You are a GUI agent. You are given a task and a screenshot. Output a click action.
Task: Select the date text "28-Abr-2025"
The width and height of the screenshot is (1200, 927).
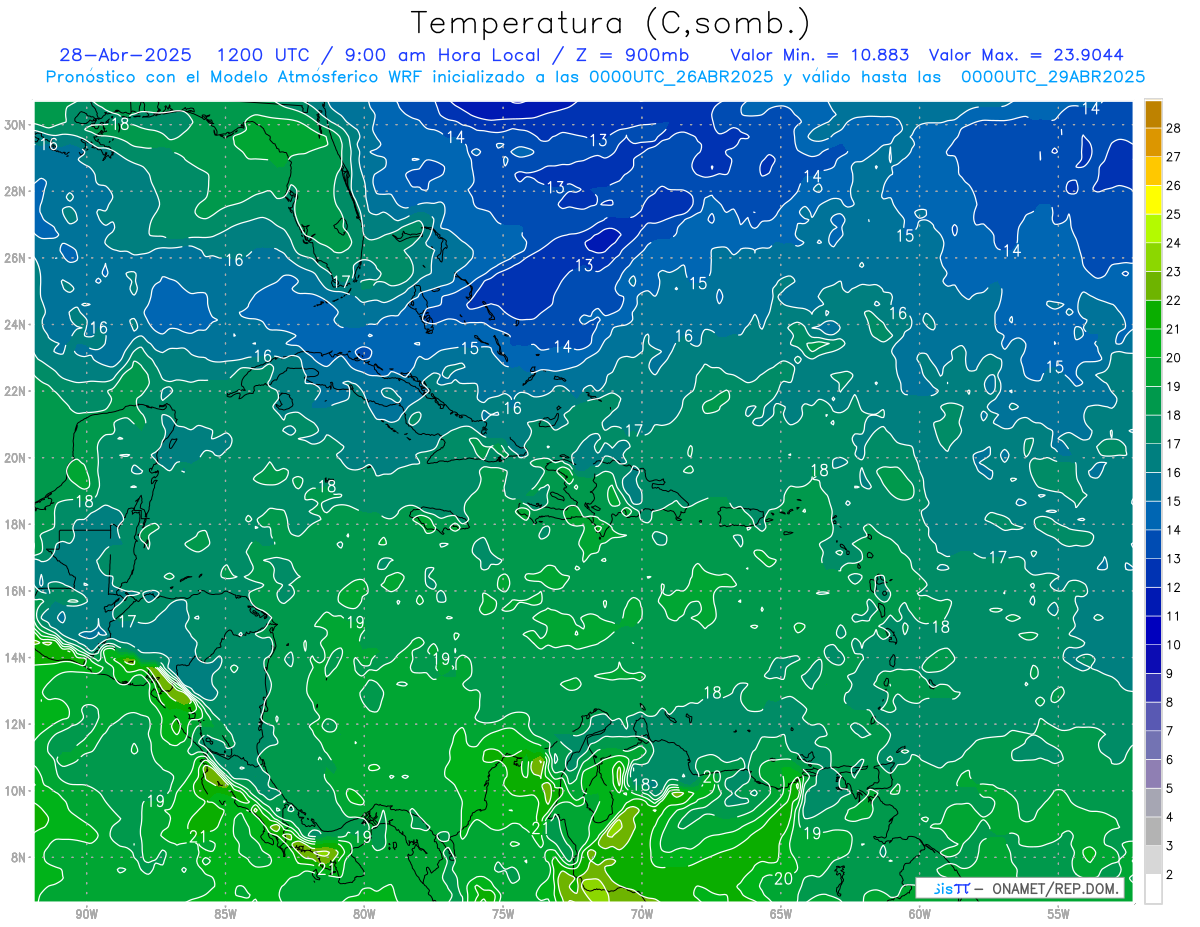(125, 55)
